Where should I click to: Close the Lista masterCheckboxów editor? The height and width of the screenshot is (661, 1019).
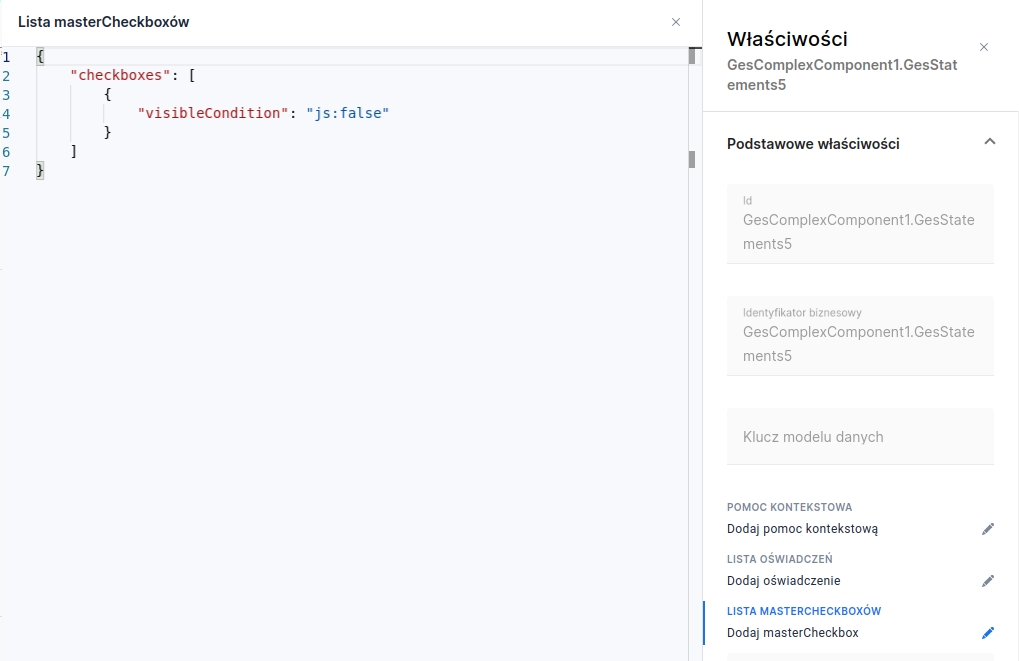(676, 22)
